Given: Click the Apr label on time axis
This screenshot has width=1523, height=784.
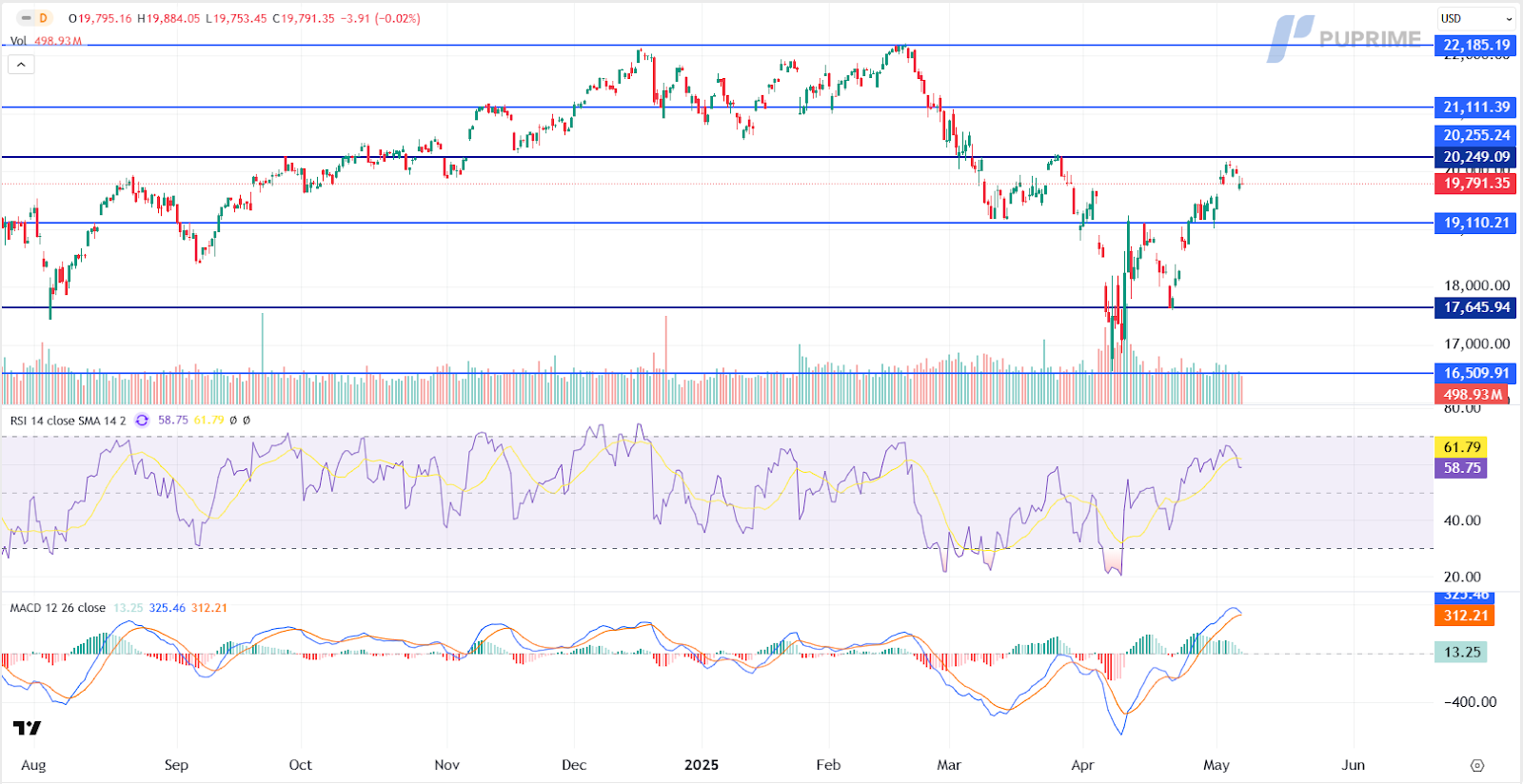Looking at the screenshot, I should (x=1082, y=765).
